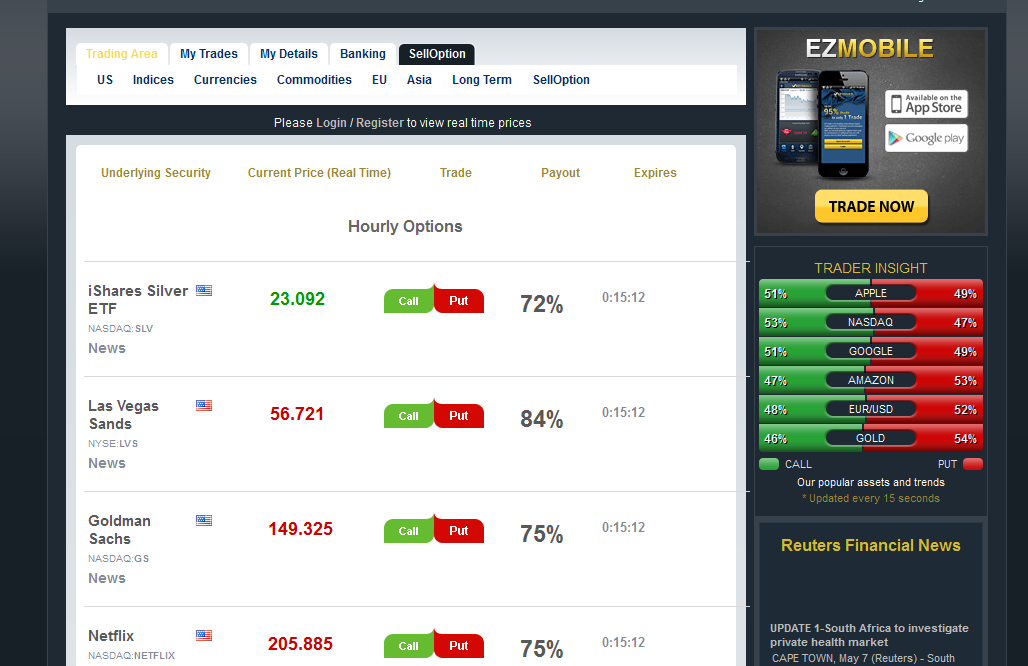Click the Nasdaq sentiment bar
Image resolution: width=1028 pixels, height=666 pixels.
(871, 322)
